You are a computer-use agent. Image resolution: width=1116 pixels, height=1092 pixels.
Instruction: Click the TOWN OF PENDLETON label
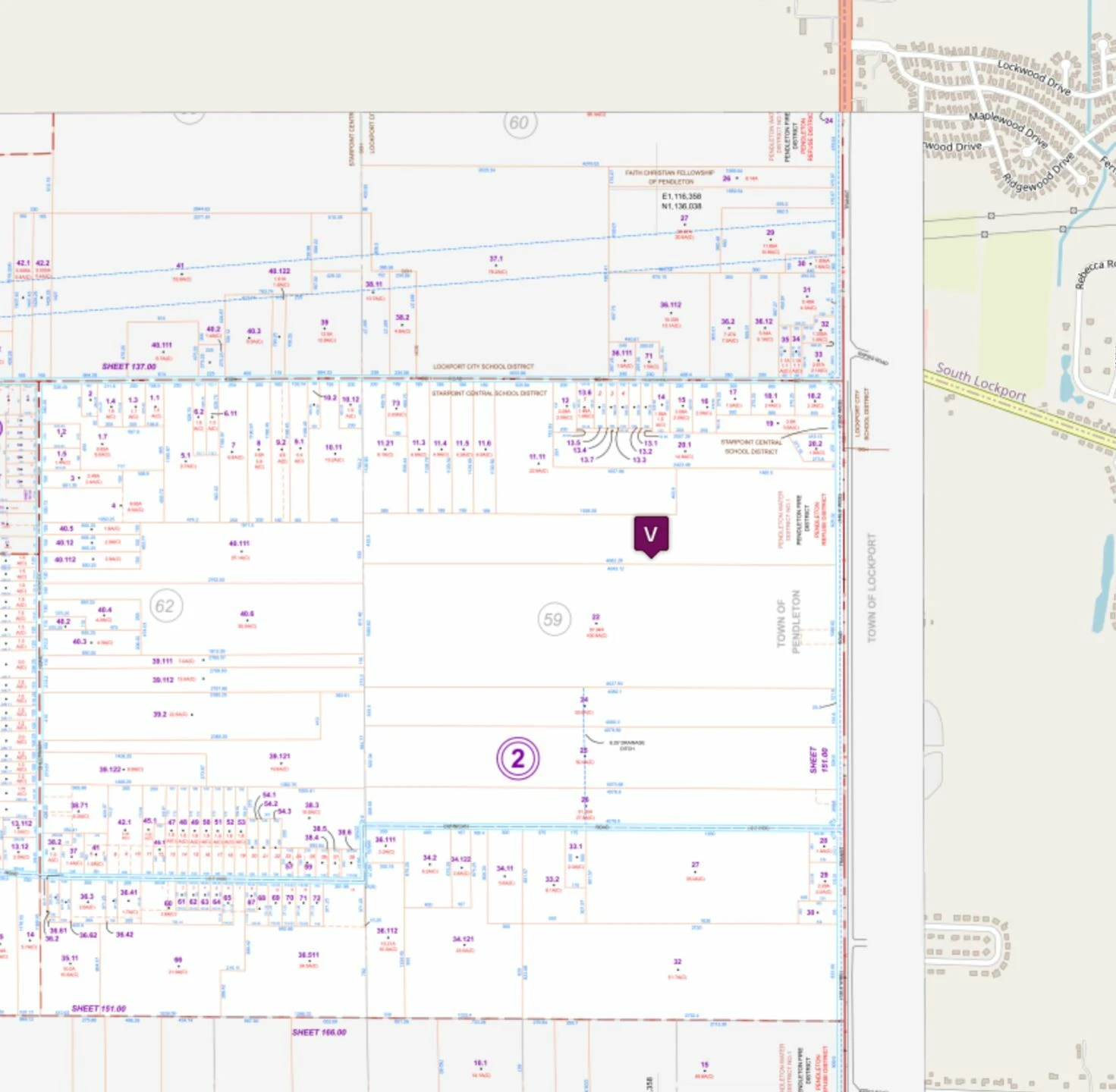click(x=788, y=622)
